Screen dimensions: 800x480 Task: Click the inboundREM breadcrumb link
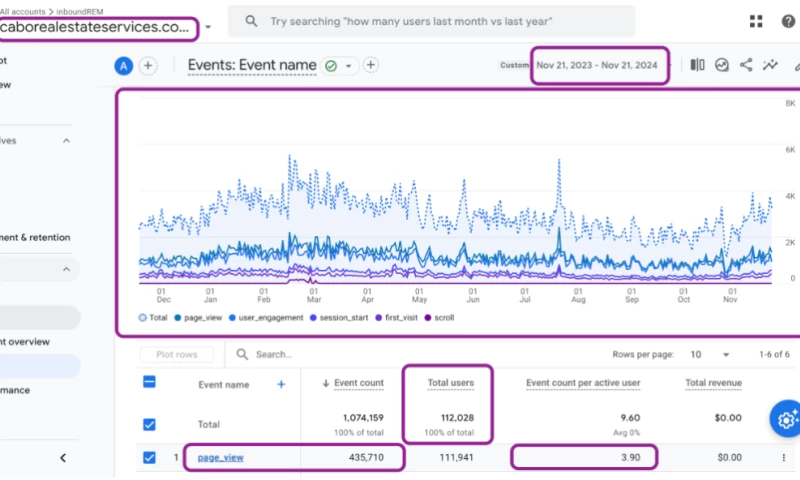click(x=80, y=11)
